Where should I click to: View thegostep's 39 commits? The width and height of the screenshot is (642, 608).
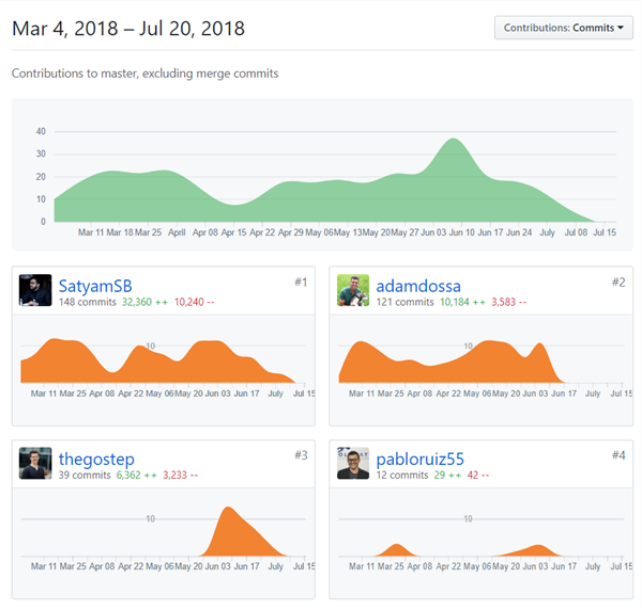coord(84,475)
